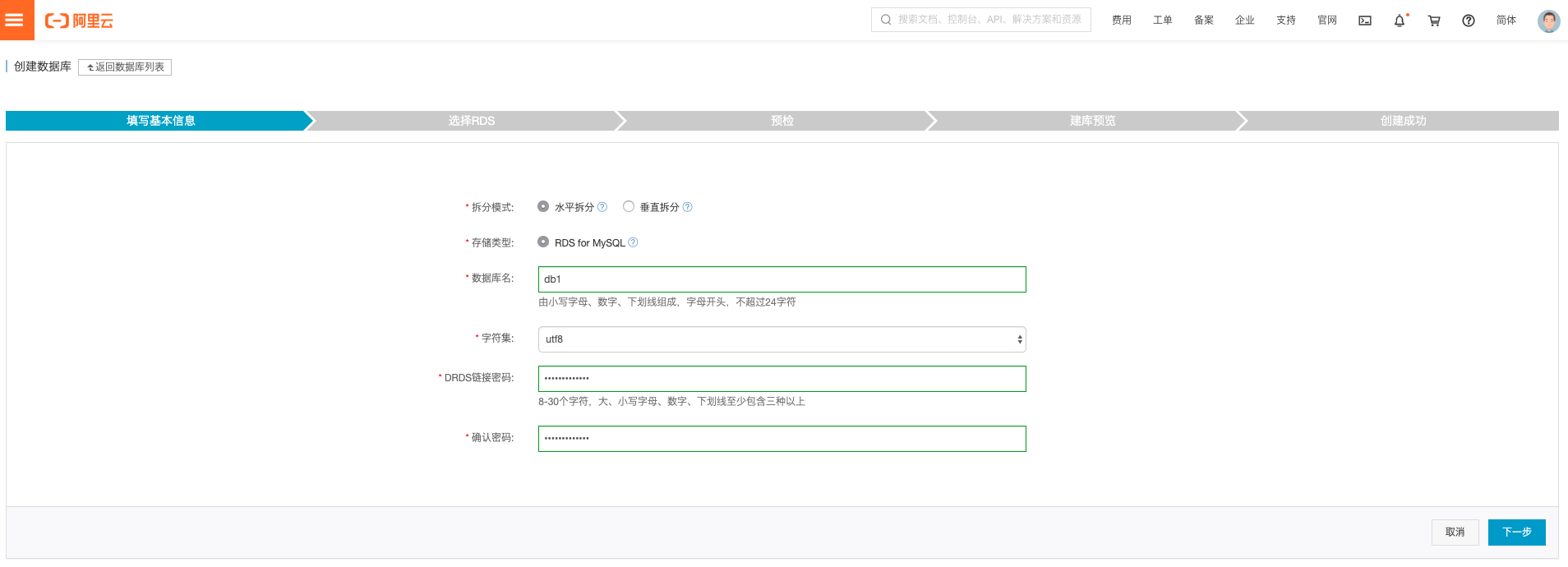Click the Alibaba Cloud logo
The width and height of the screenshot is (1568, 567).
pos(79,21)
